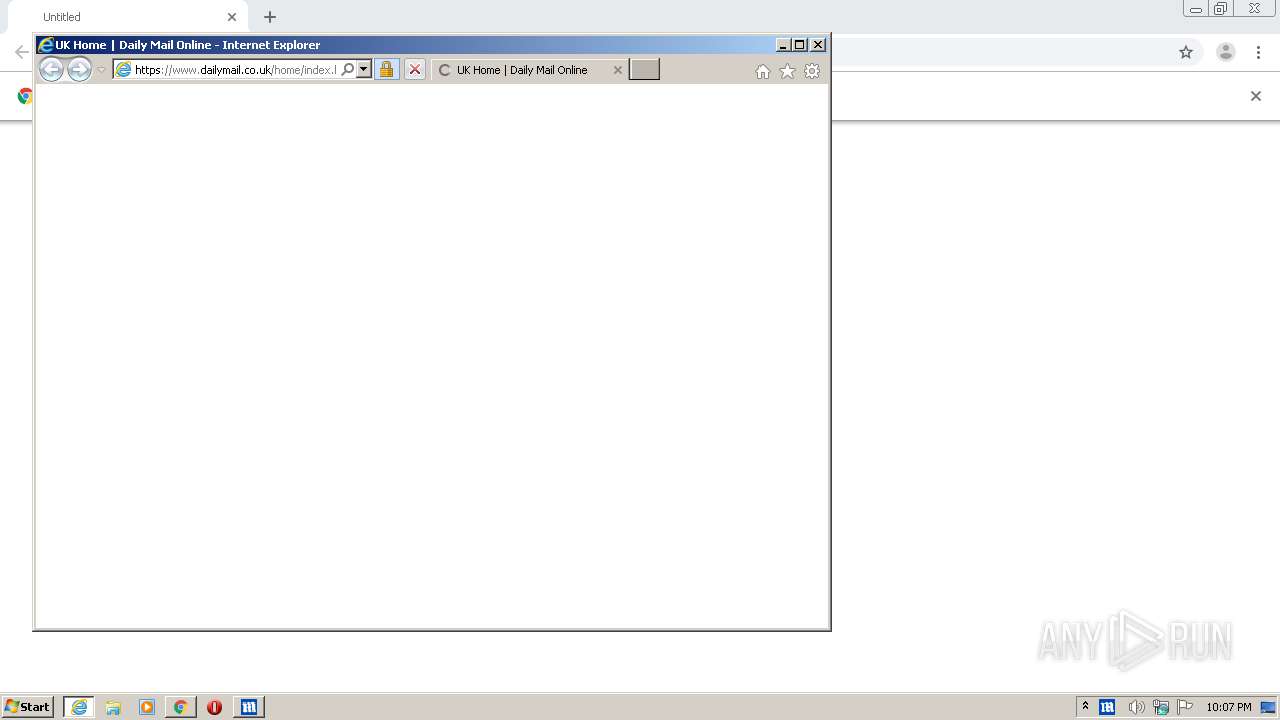Bookmark this page with Chrome star
The image size is (1280, 720).
point(1186,52)
